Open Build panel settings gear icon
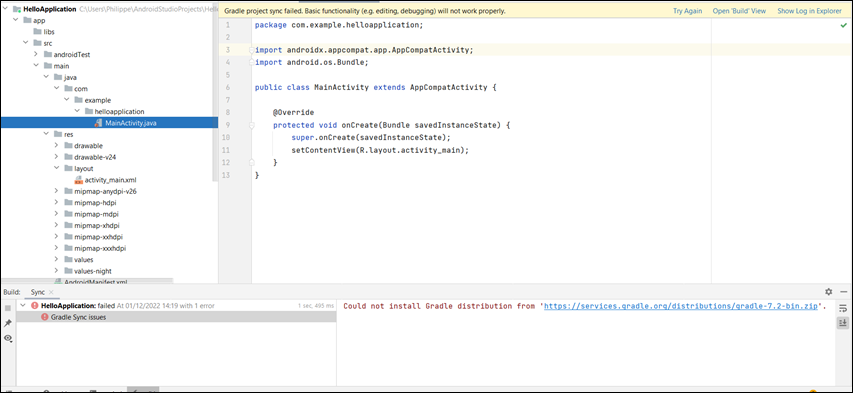Image resolution: width=853 pixels, height=393 pixels. pyautogui.click(x=829, y=292)
